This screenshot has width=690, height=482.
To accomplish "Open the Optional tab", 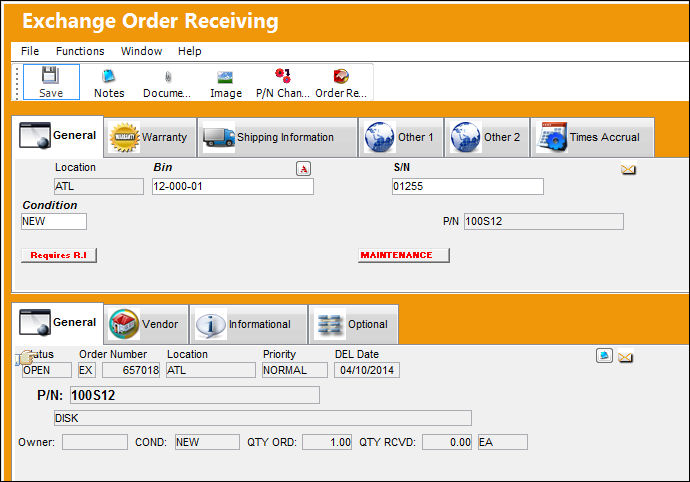I will pyautogui.click(x=353, y=324).
